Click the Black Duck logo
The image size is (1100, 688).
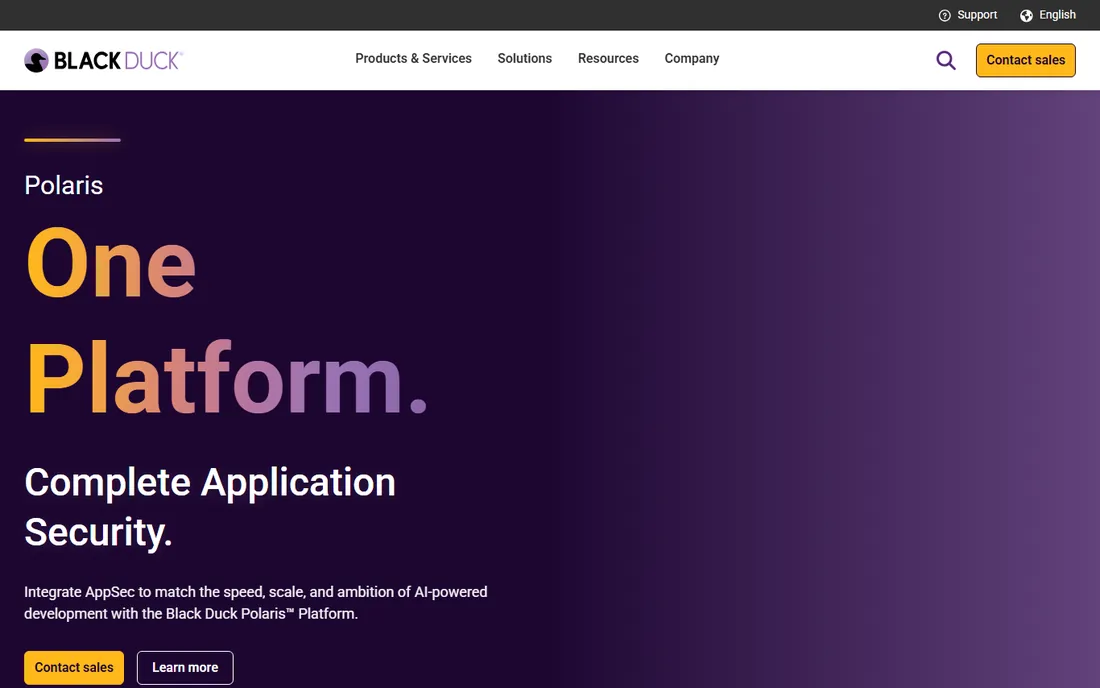103,60
